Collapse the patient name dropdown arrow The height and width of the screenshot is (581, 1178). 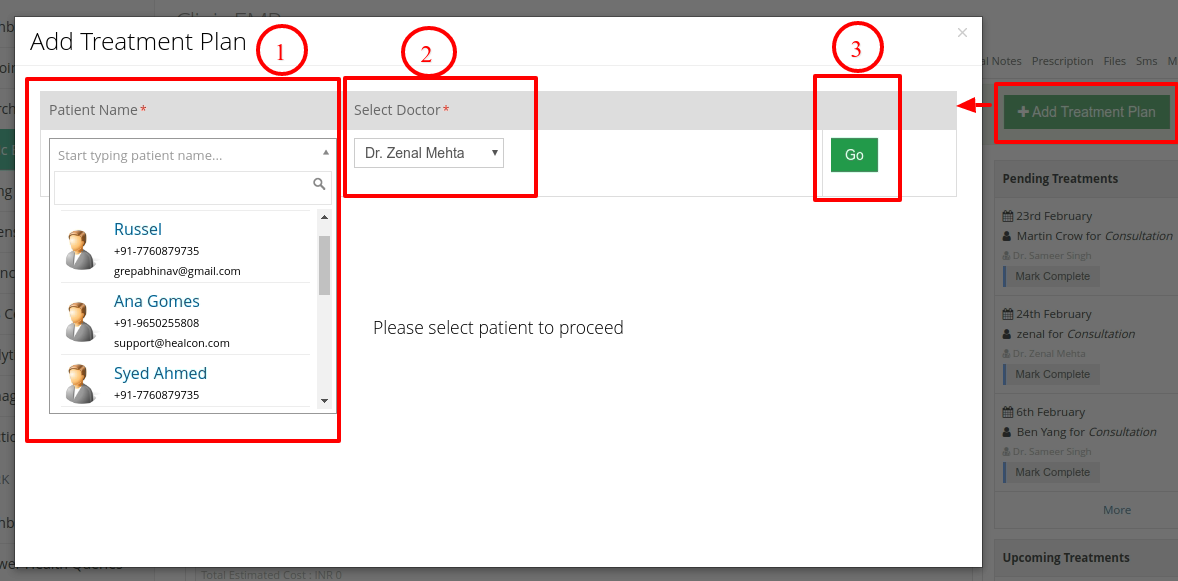[325, 152]
